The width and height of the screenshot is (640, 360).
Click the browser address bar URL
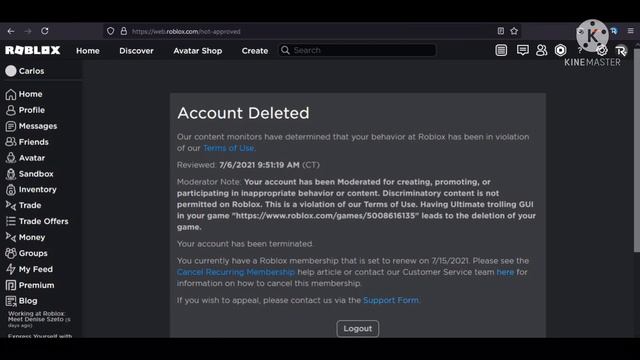pos(186,31)
